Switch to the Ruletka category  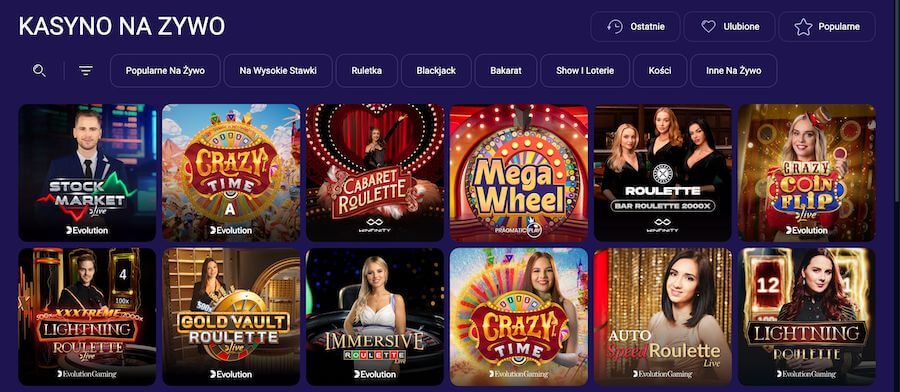(367, 71)
